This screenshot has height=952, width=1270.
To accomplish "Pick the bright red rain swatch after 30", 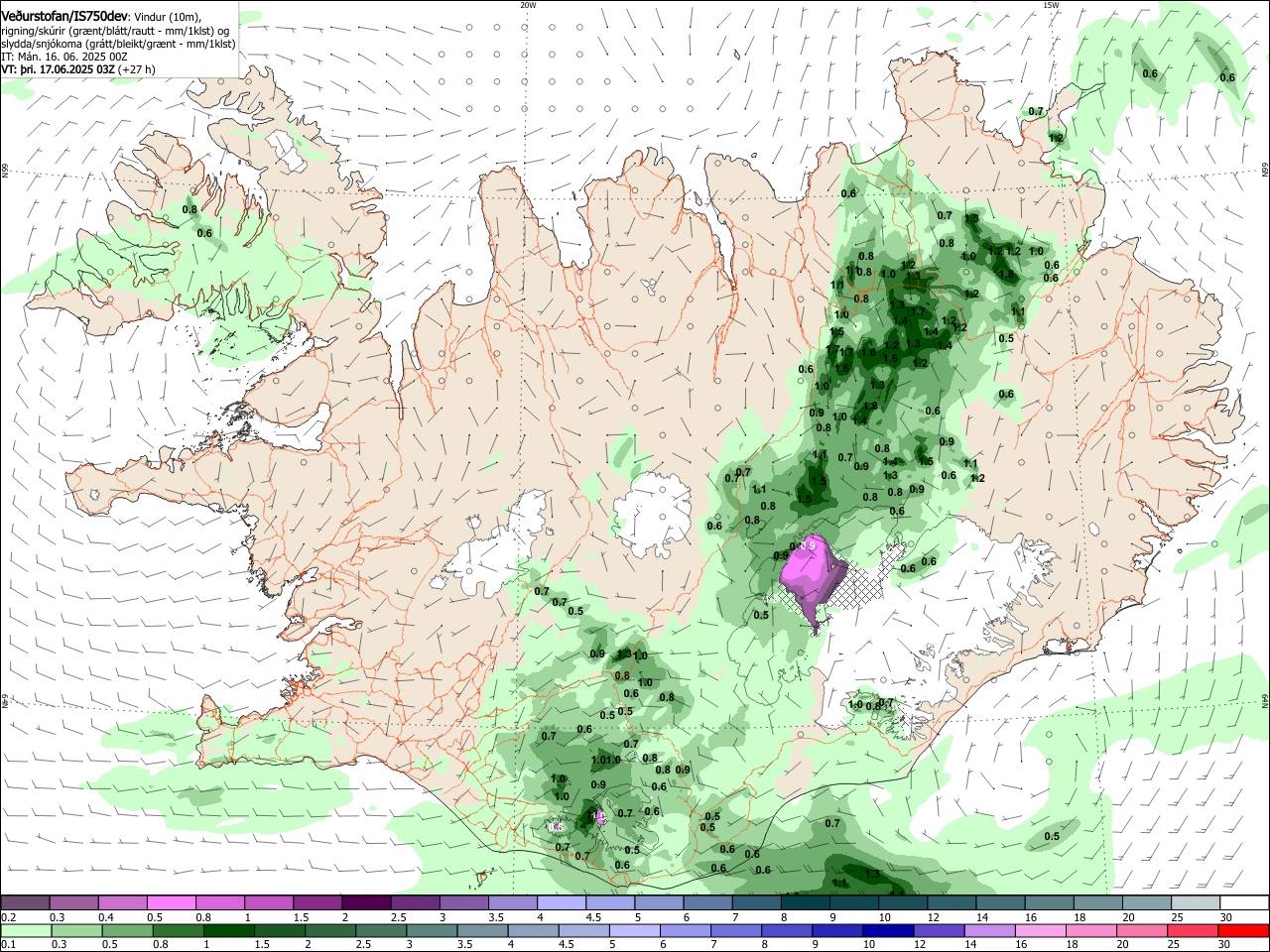I will point(1243,930).
